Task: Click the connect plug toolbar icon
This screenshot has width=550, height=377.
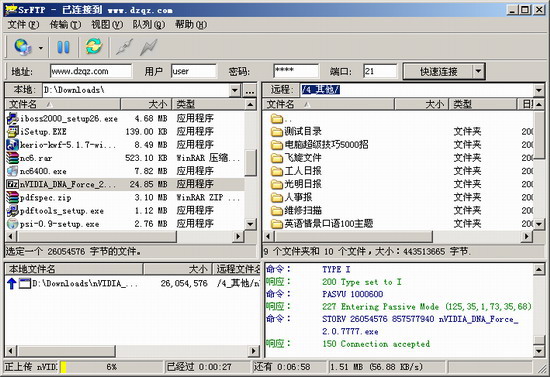Action: click(x=125, y=47)
